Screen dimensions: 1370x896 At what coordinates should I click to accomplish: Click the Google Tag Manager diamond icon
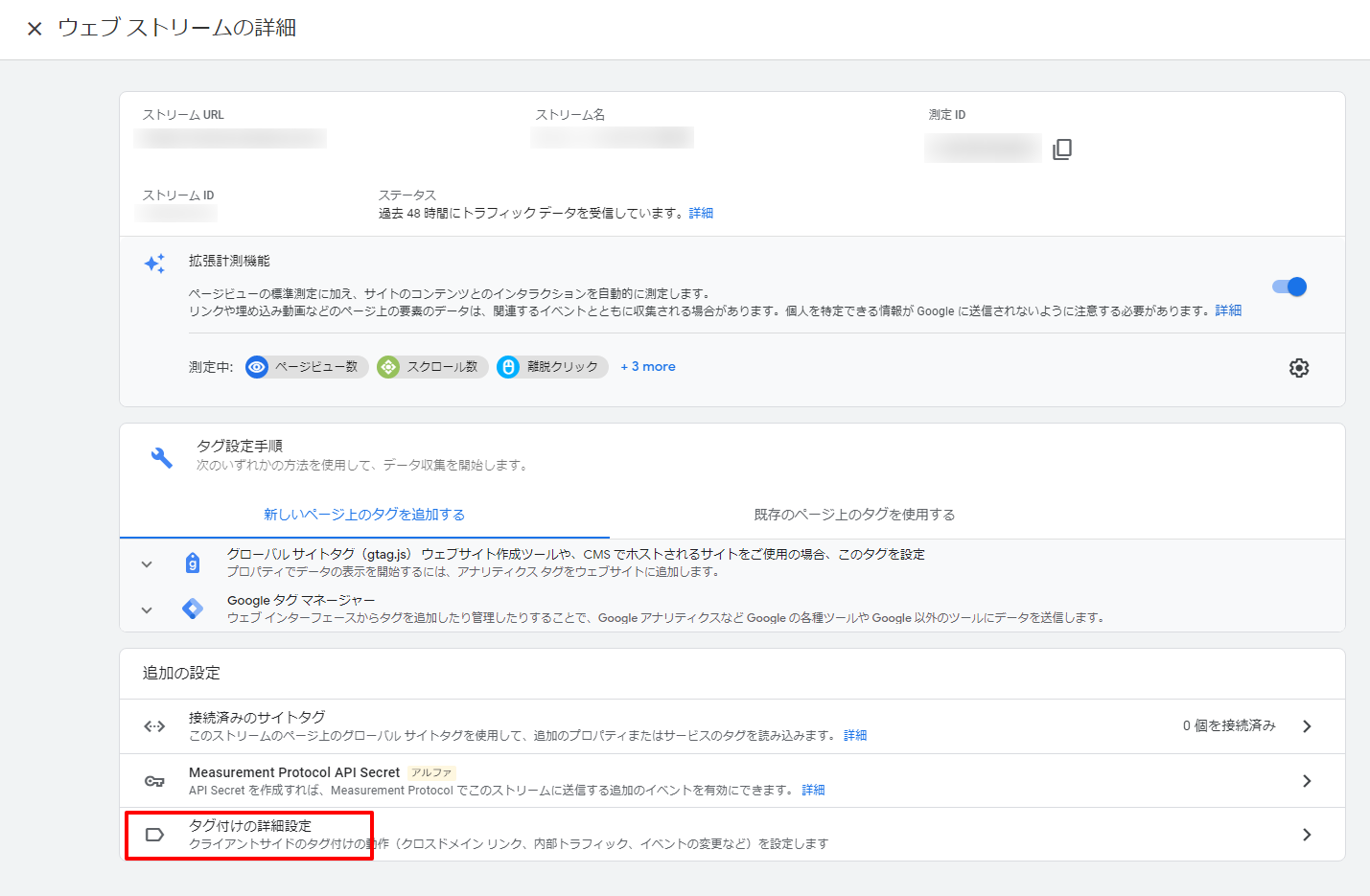[x=193, y=609]
